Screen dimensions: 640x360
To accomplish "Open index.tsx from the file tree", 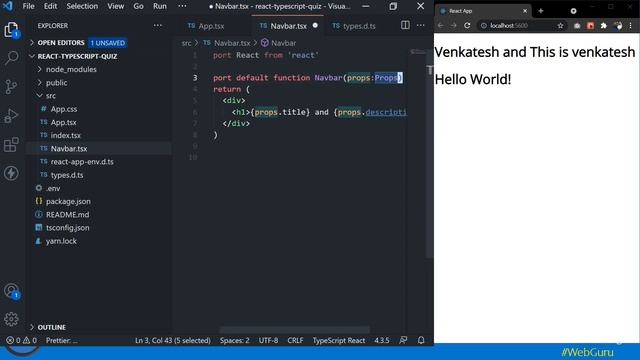I will click(x=65, y=135).
